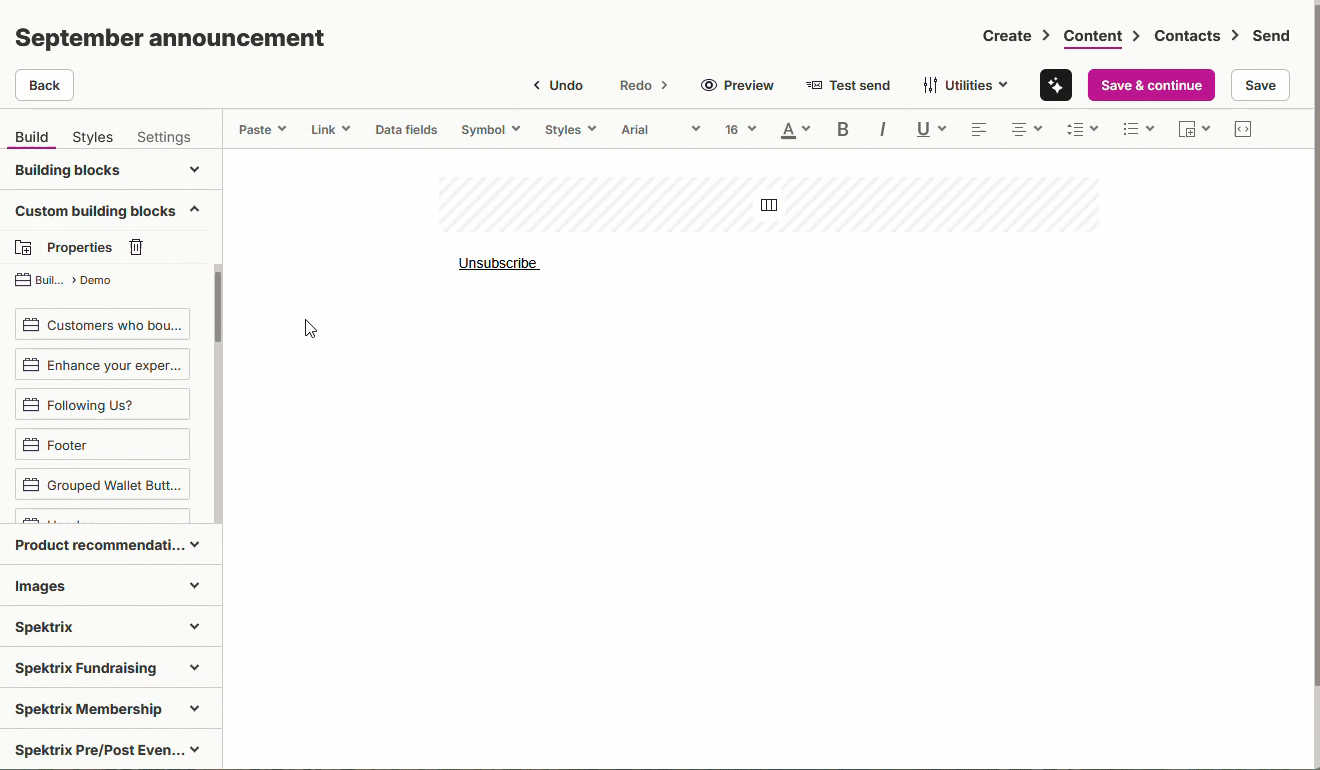Open the line spacing options

pyautogui.click(x=1082, y=129)
